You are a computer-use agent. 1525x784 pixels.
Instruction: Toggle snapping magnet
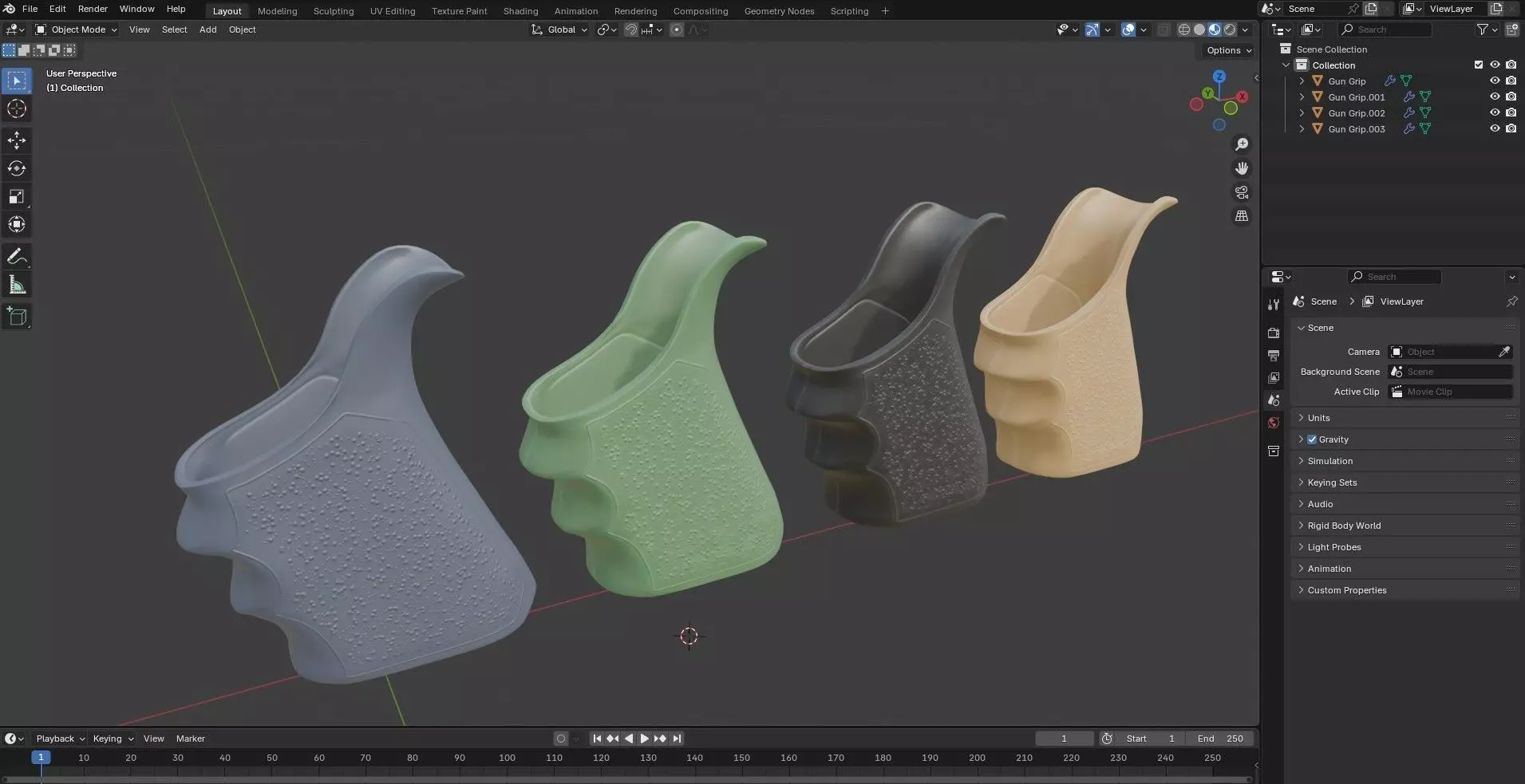coord(631,30)
